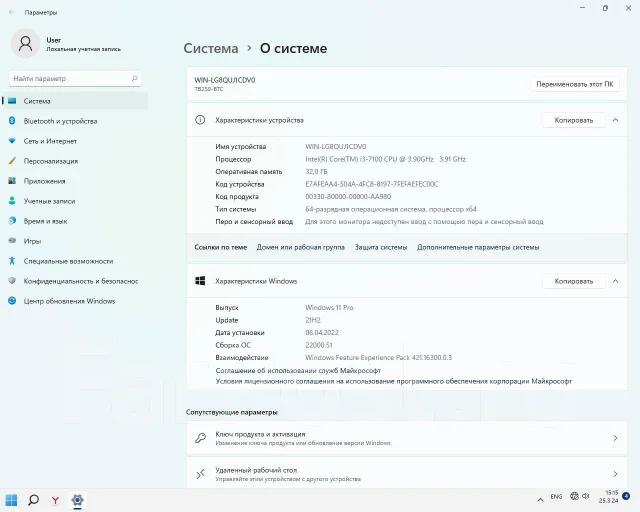Image resolution: width=640 pixels, height=512 pixels.
Task: Click Settings gear on the taskbar
Action: coord(77,500)
